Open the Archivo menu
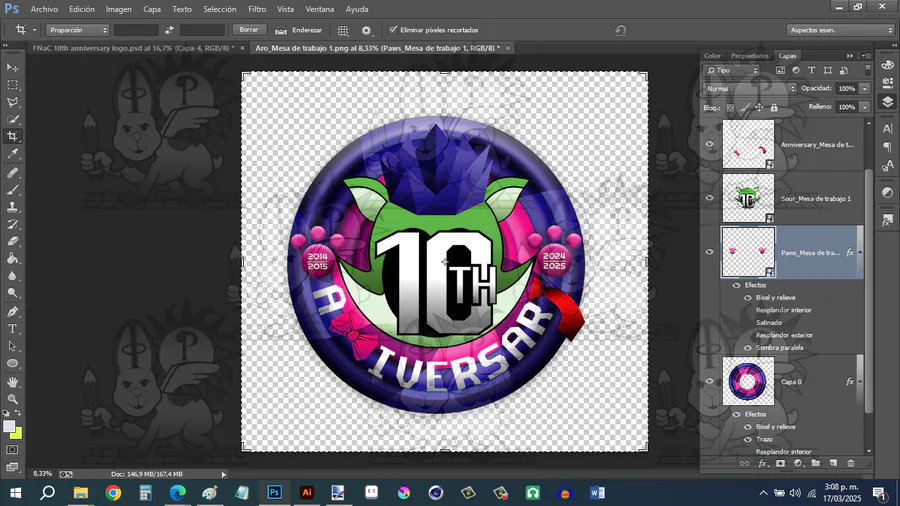Viewport: 900px width, 506px height. click(x=44, y=9)
